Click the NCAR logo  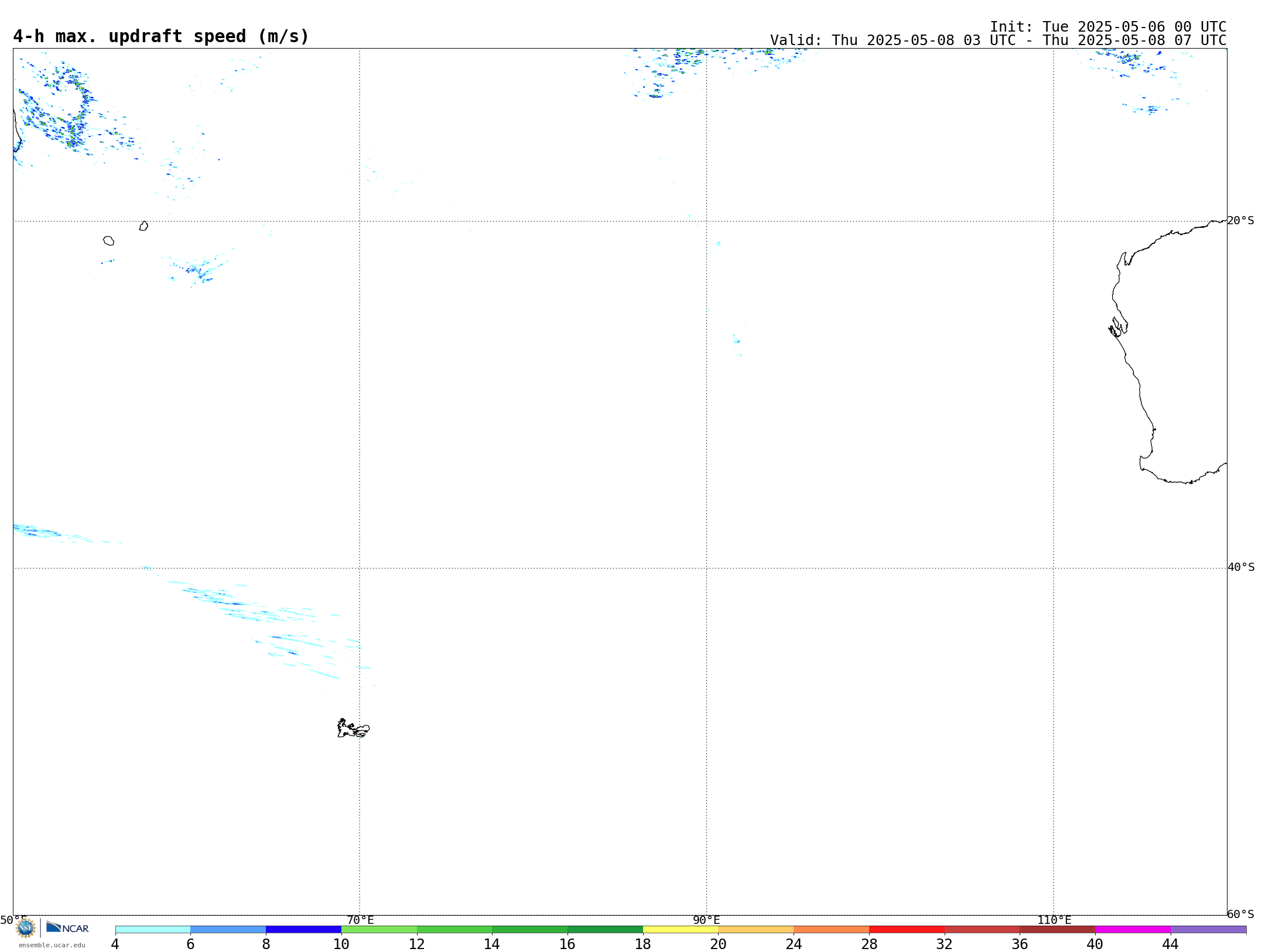[67, 927]
